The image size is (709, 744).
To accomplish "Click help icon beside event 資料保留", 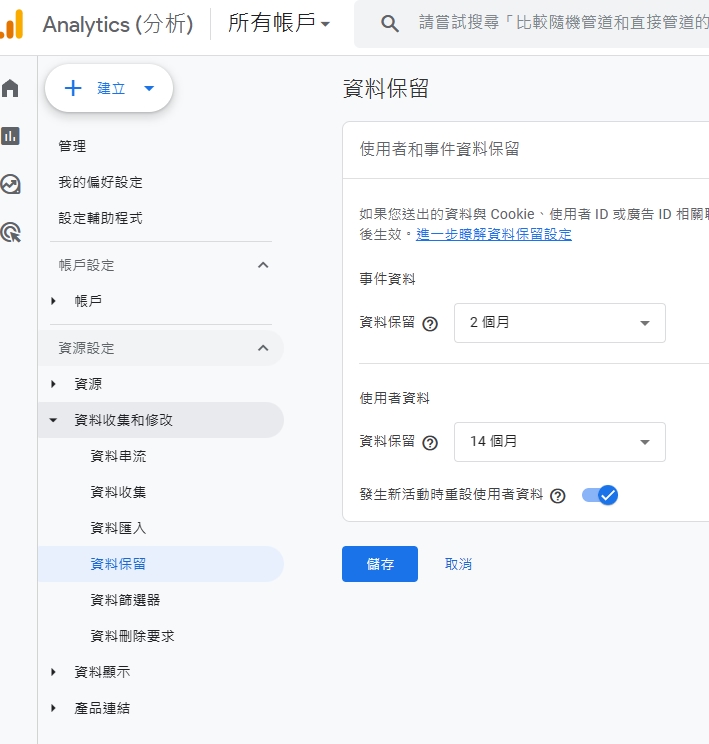I will [x=430, y=324].
